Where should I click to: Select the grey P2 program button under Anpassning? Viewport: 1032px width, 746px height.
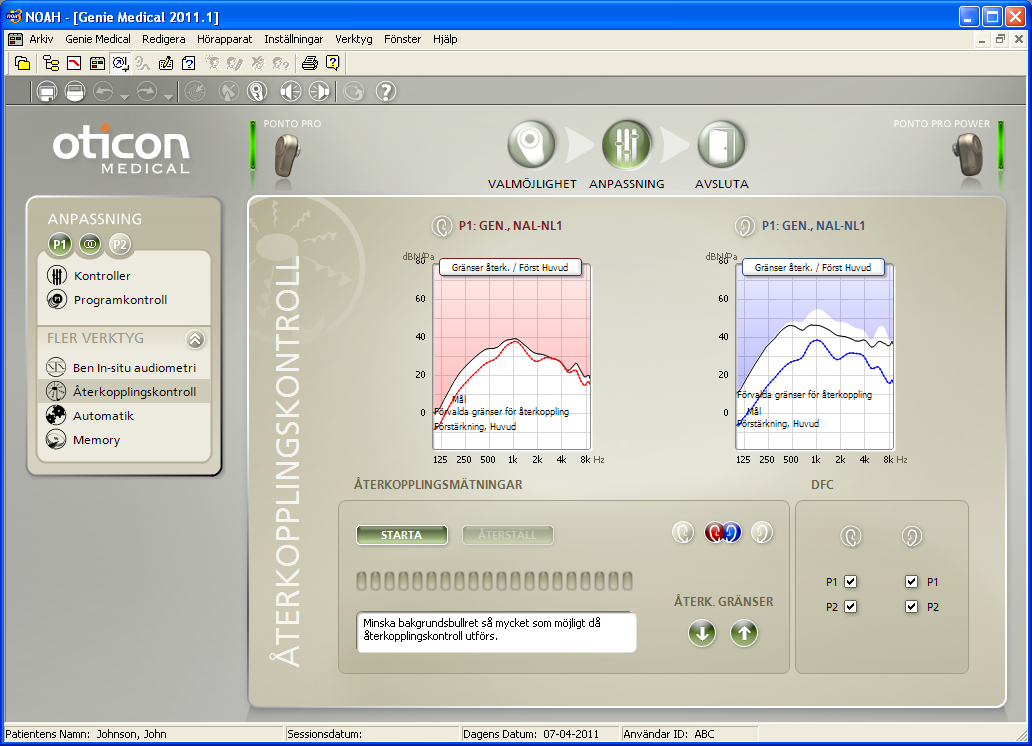pyautogui.click(x=120, y=245)
